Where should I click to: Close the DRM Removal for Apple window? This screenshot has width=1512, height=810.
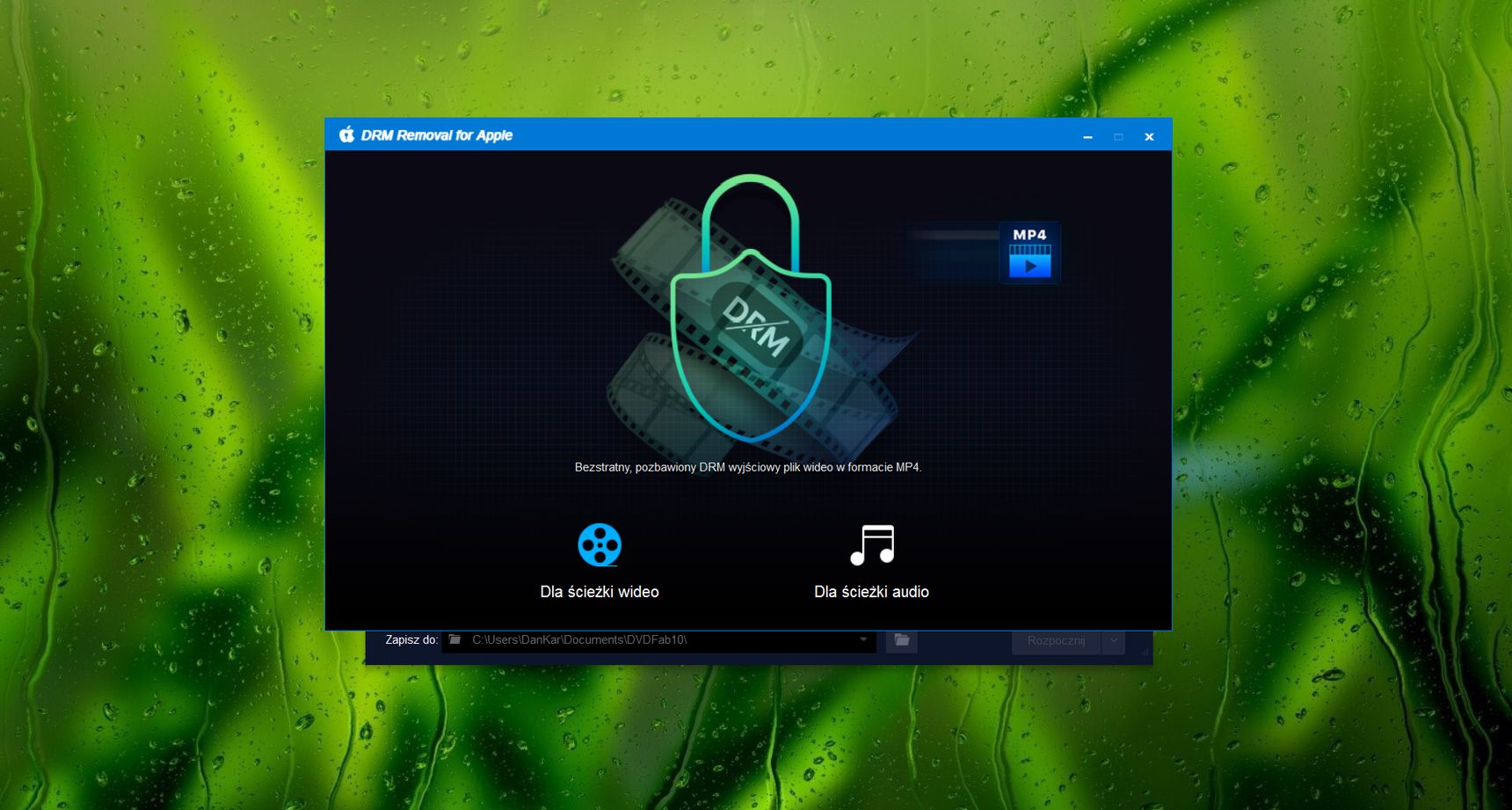coord(1149,136)
